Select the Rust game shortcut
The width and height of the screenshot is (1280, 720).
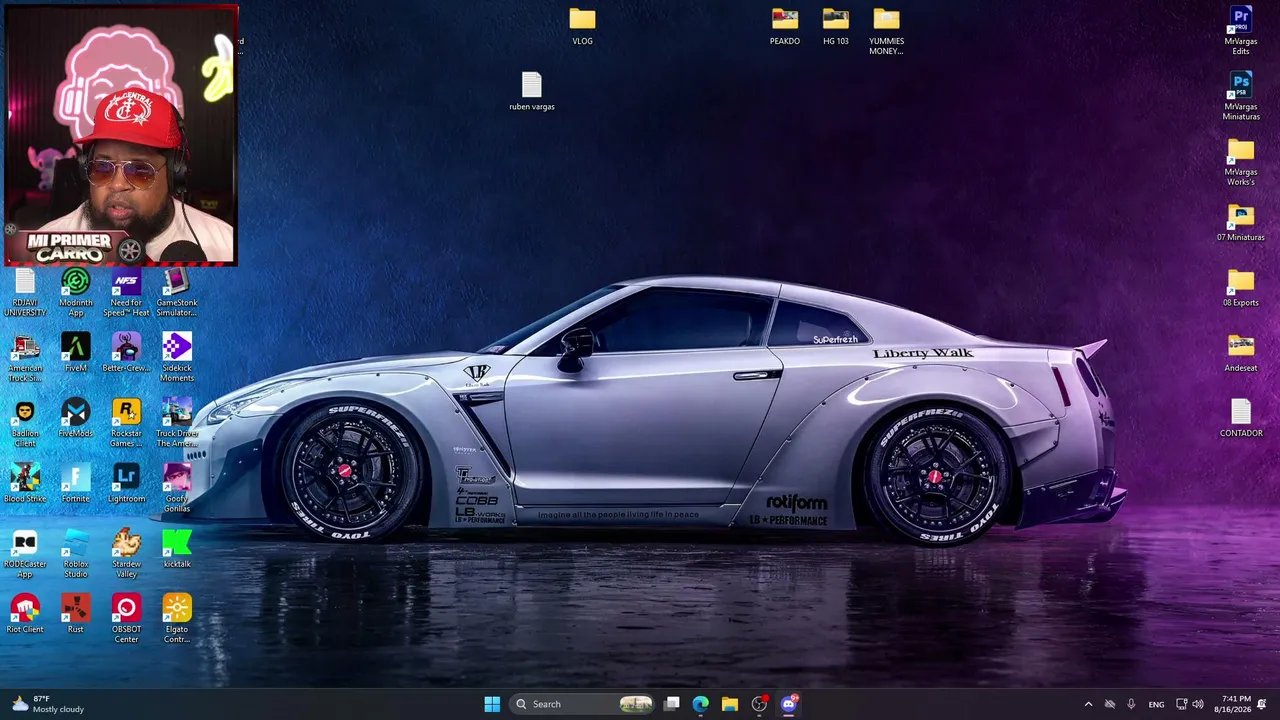point(76,614)
